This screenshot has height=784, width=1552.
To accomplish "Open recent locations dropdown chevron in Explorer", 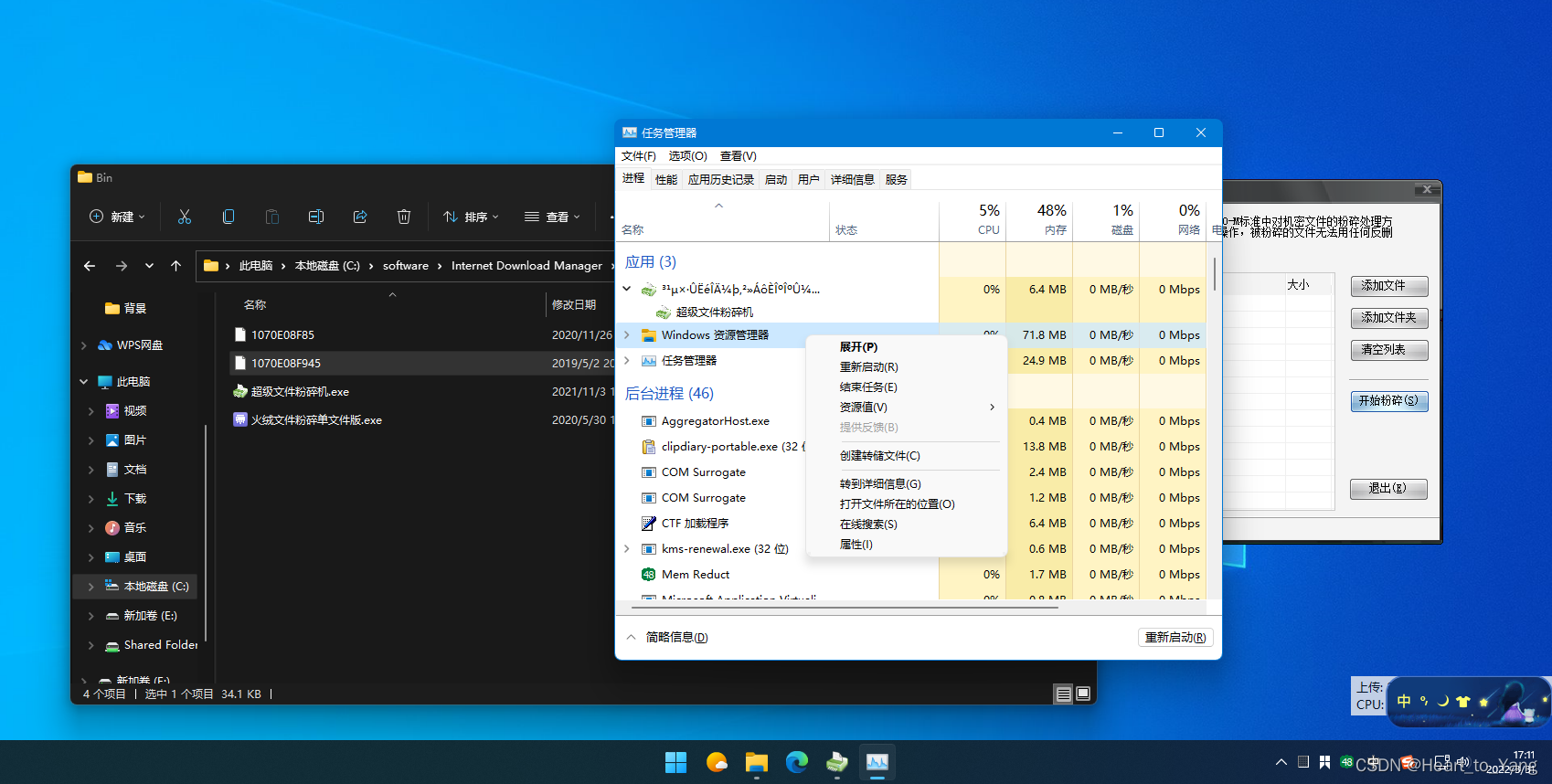I will [x=149, y=266].
